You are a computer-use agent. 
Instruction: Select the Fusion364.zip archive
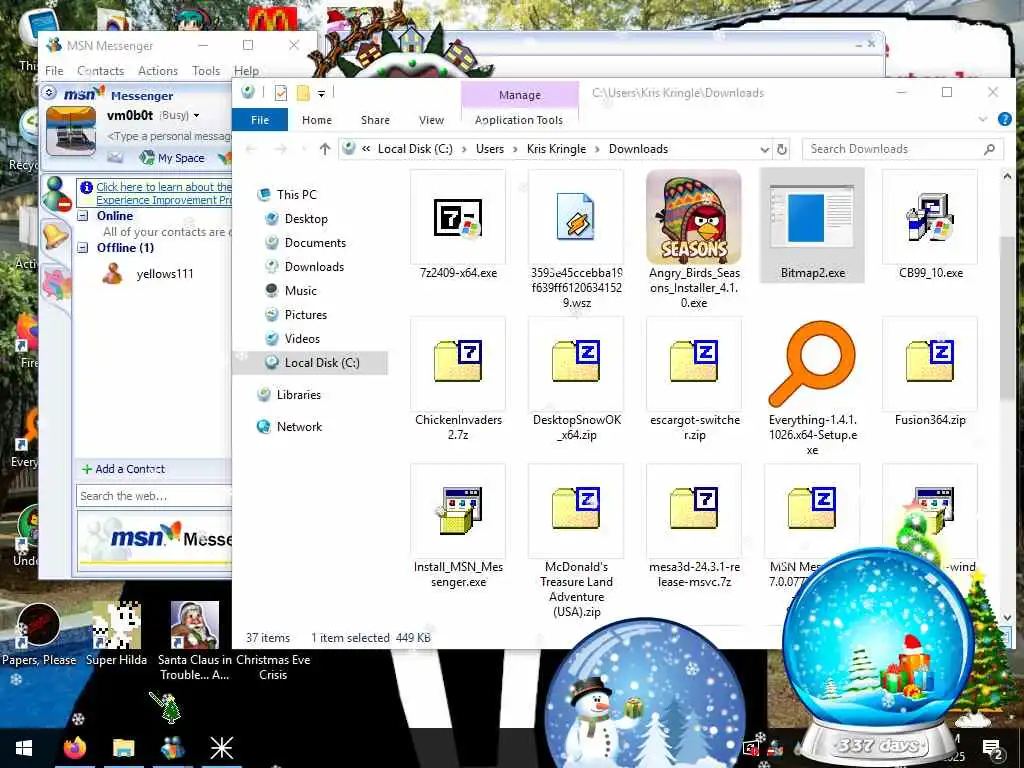930,372
